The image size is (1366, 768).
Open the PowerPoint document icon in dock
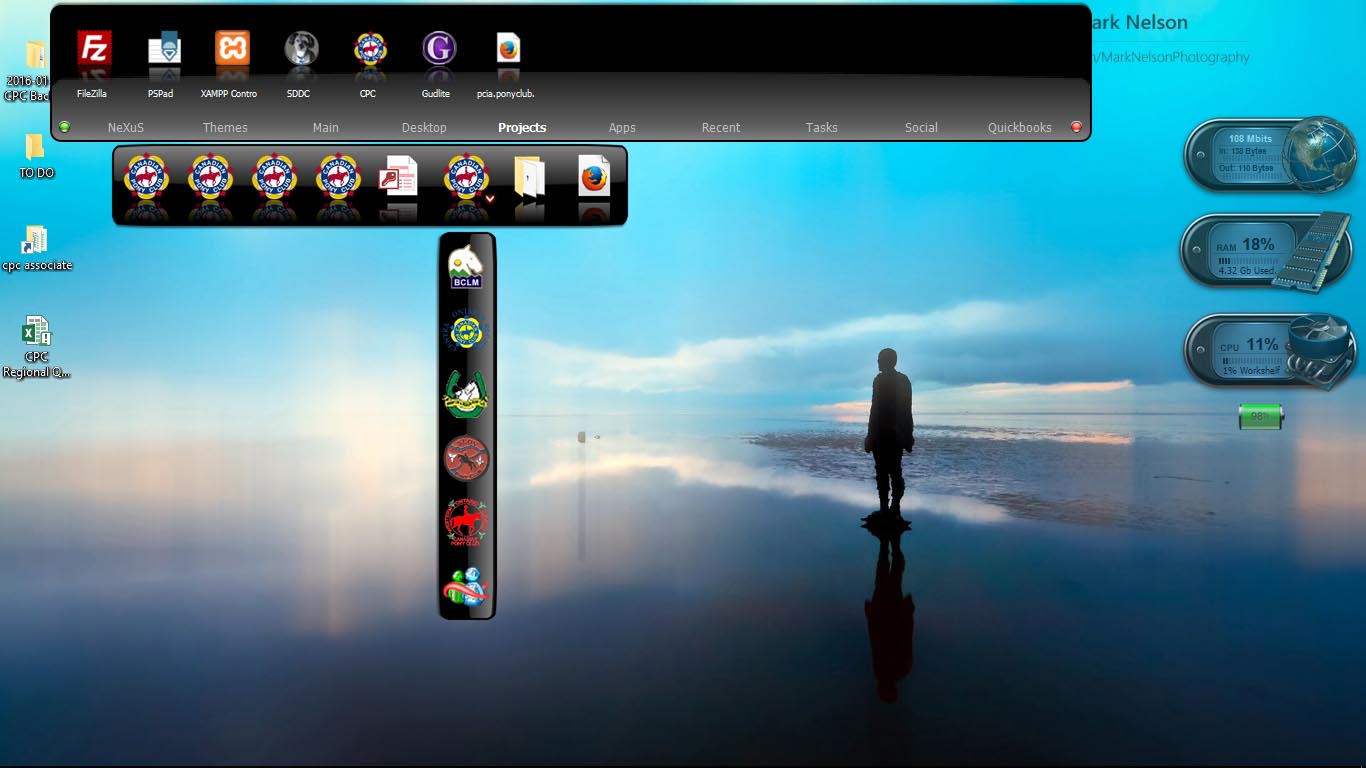[397, 178]
